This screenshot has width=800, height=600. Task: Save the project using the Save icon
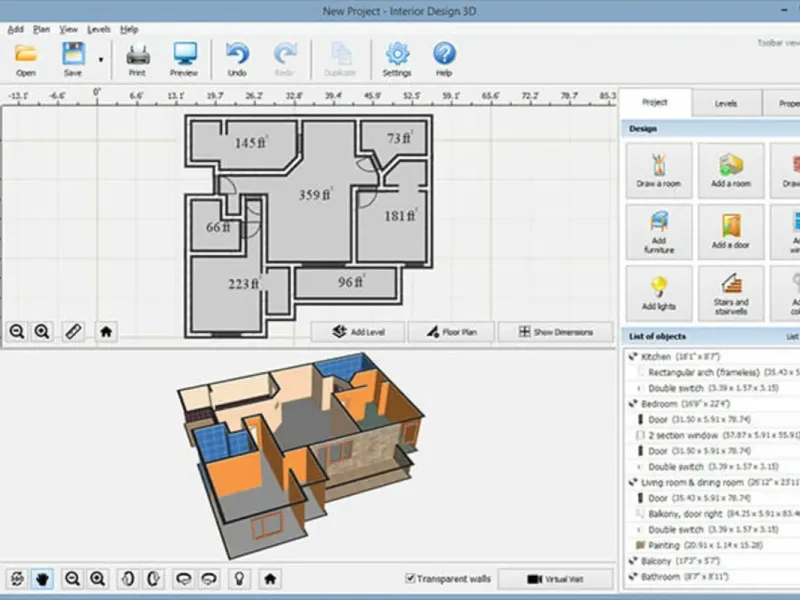tap(73, 59)
